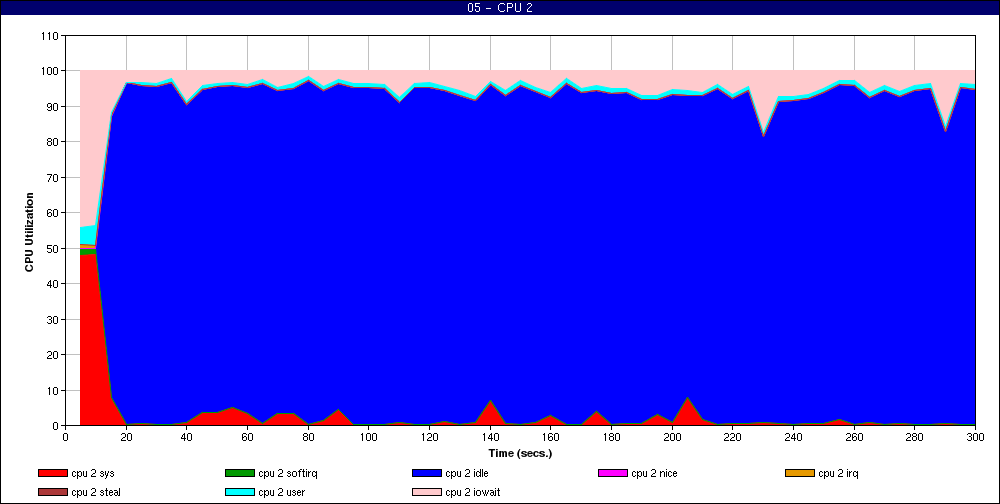
Task: Select the 'cpu 2 sys' legend label
Action: (93, 474)
